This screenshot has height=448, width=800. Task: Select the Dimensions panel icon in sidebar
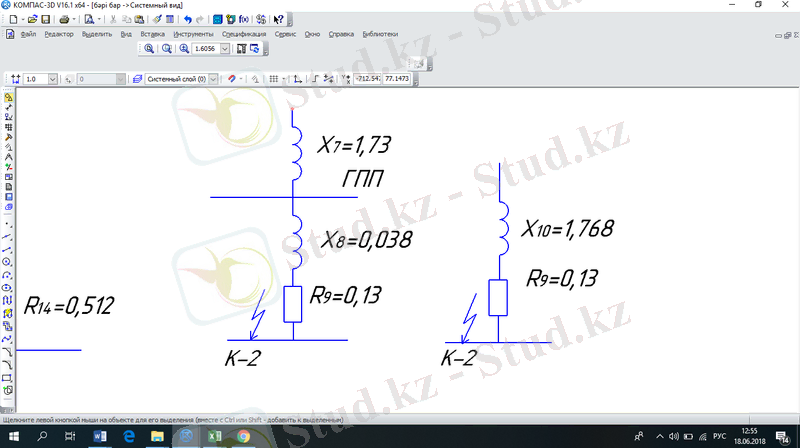8,107
